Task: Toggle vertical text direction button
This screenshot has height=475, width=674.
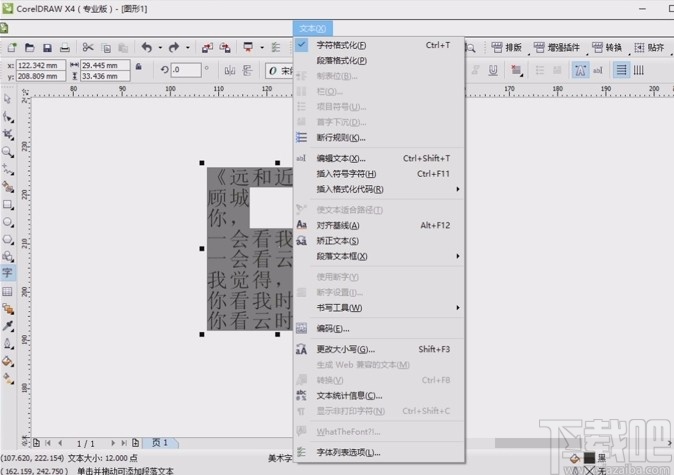Action: 639,70
